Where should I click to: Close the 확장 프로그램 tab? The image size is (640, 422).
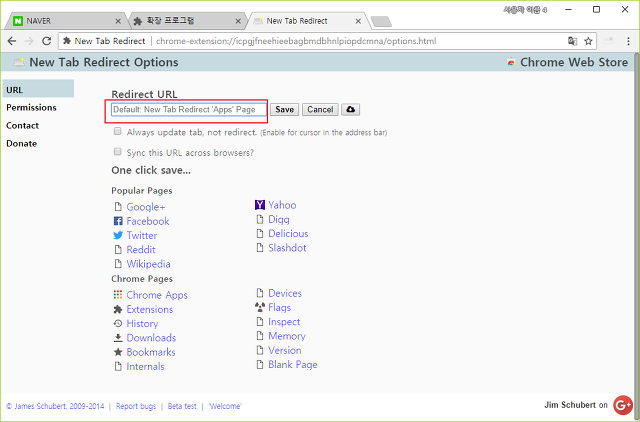[x=238, y=21]
